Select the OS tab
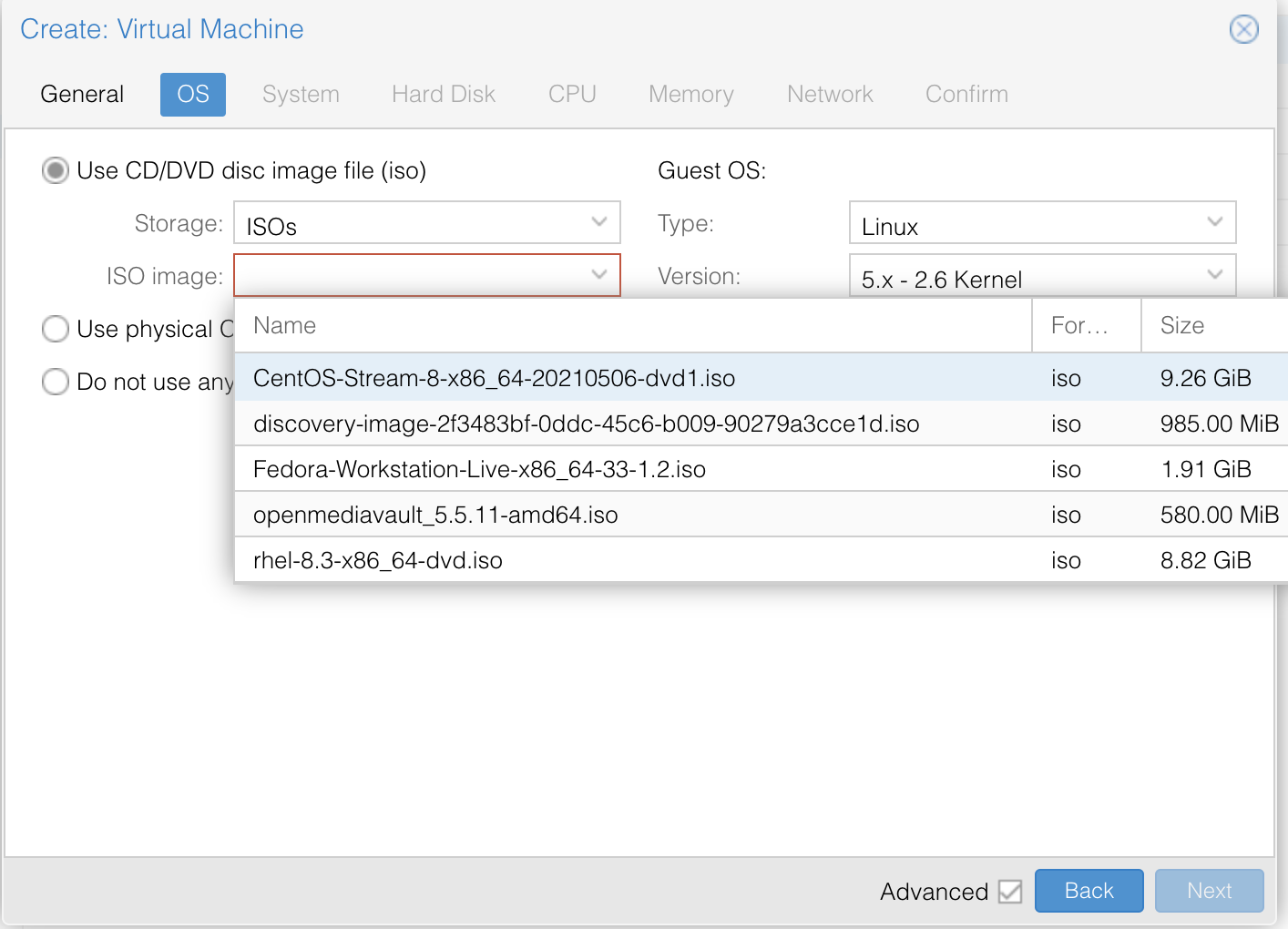1288x929 pixels. (193, 95)
